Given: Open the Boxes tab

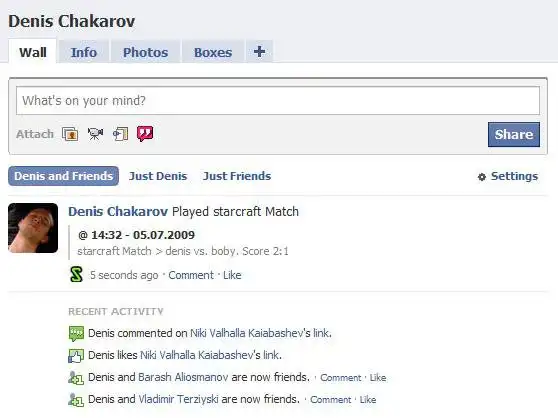Looking at the screenshot, I should (x=213, y=52).
